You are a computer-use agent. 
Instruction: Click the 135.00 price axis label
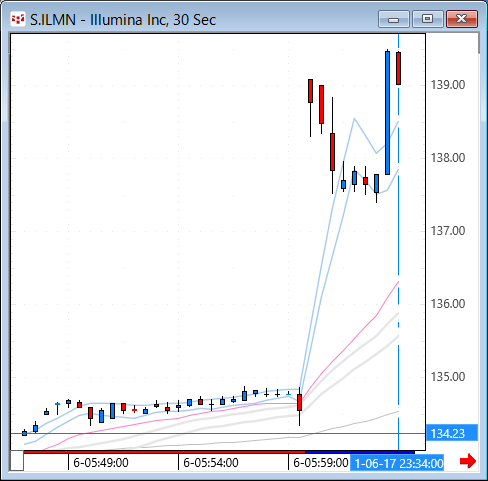(x=448, y=377)
